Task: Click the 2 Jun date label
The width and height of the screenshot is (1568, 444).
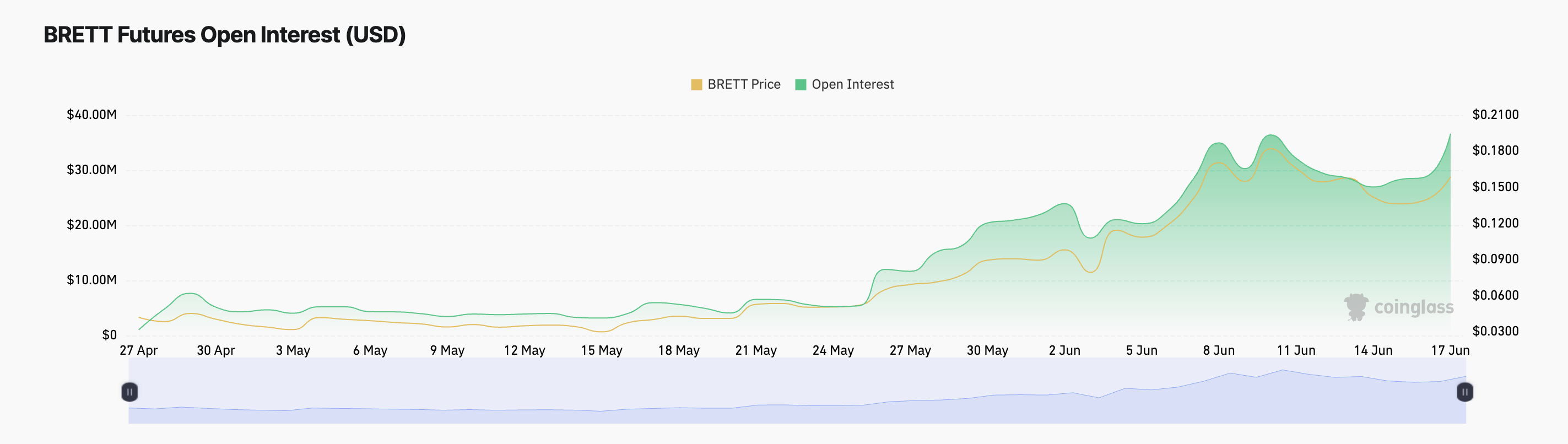Action: pyautogui.click(x=1064, y=350)
